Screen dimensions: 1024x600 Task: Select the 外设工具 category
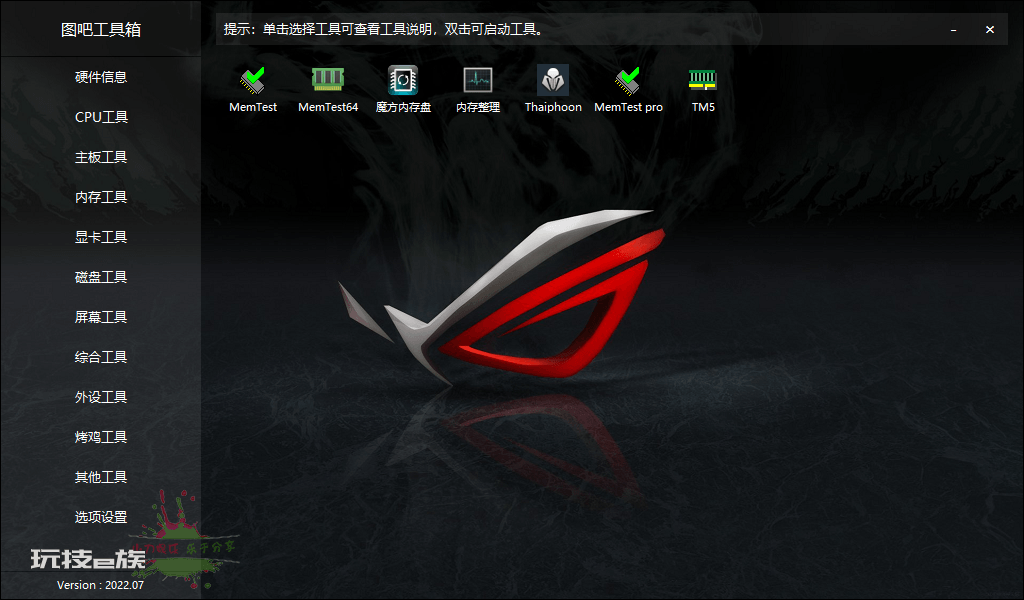(101, 397)
